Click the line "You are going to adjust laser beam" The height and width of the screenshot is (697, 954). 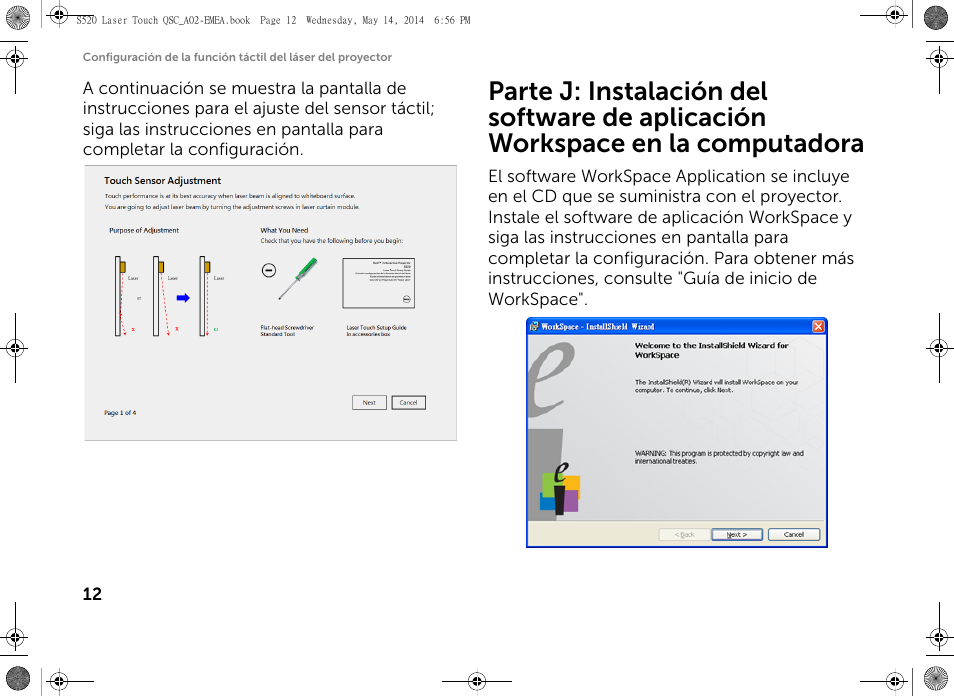232,207
